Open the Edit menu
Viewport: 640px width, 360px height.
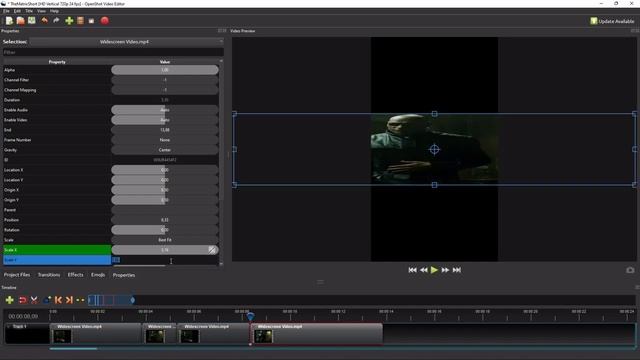tap(17, 11)
